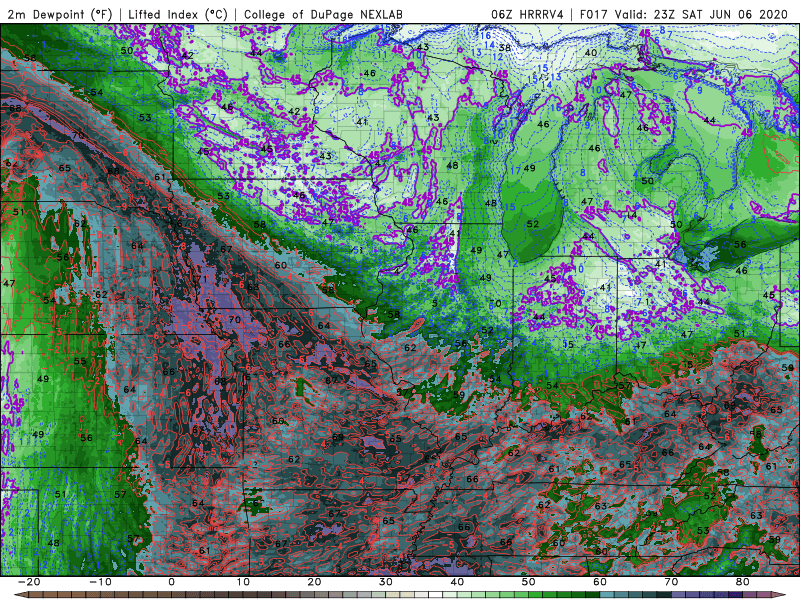This screenshot has height=600, width=800.
Task: Click the '40' color scale label
Action: 457,582
